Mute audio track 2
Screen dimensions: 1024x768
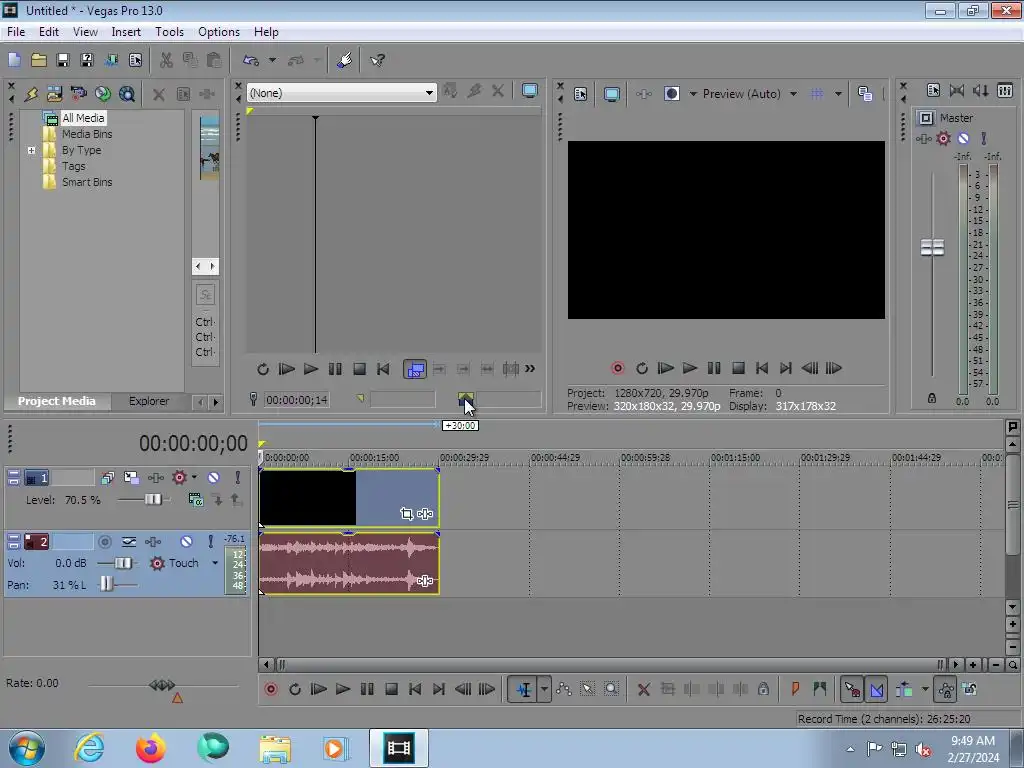point(186,541)
